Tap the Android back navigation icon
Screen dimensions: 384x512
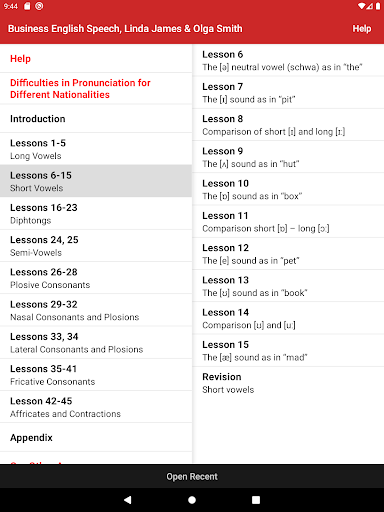point(128,500)
